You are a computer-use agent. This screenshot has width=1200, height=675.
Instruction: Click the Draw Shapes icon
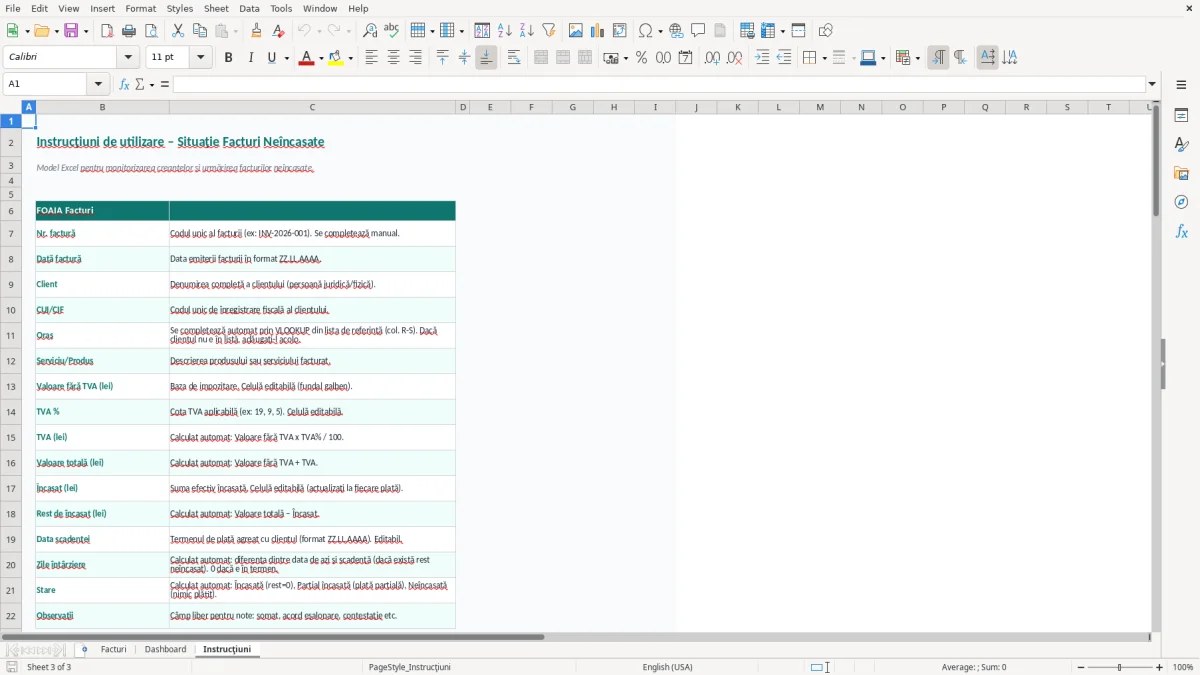[x=826, y=31]
